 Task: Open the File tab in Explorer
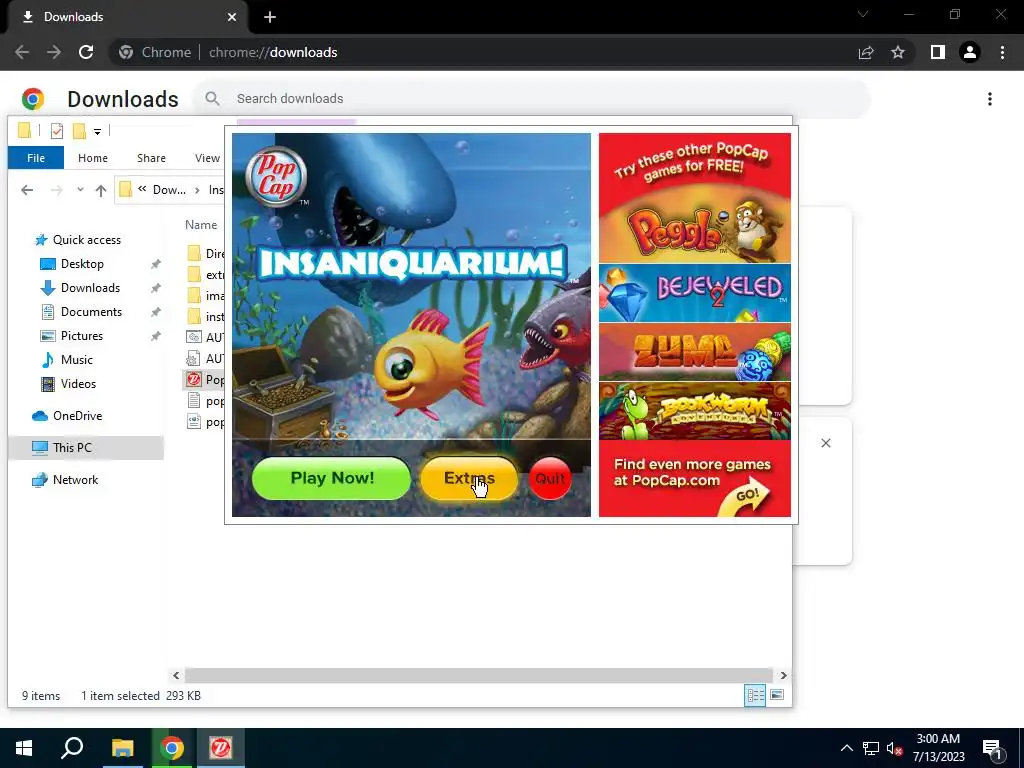click(36, 158)
